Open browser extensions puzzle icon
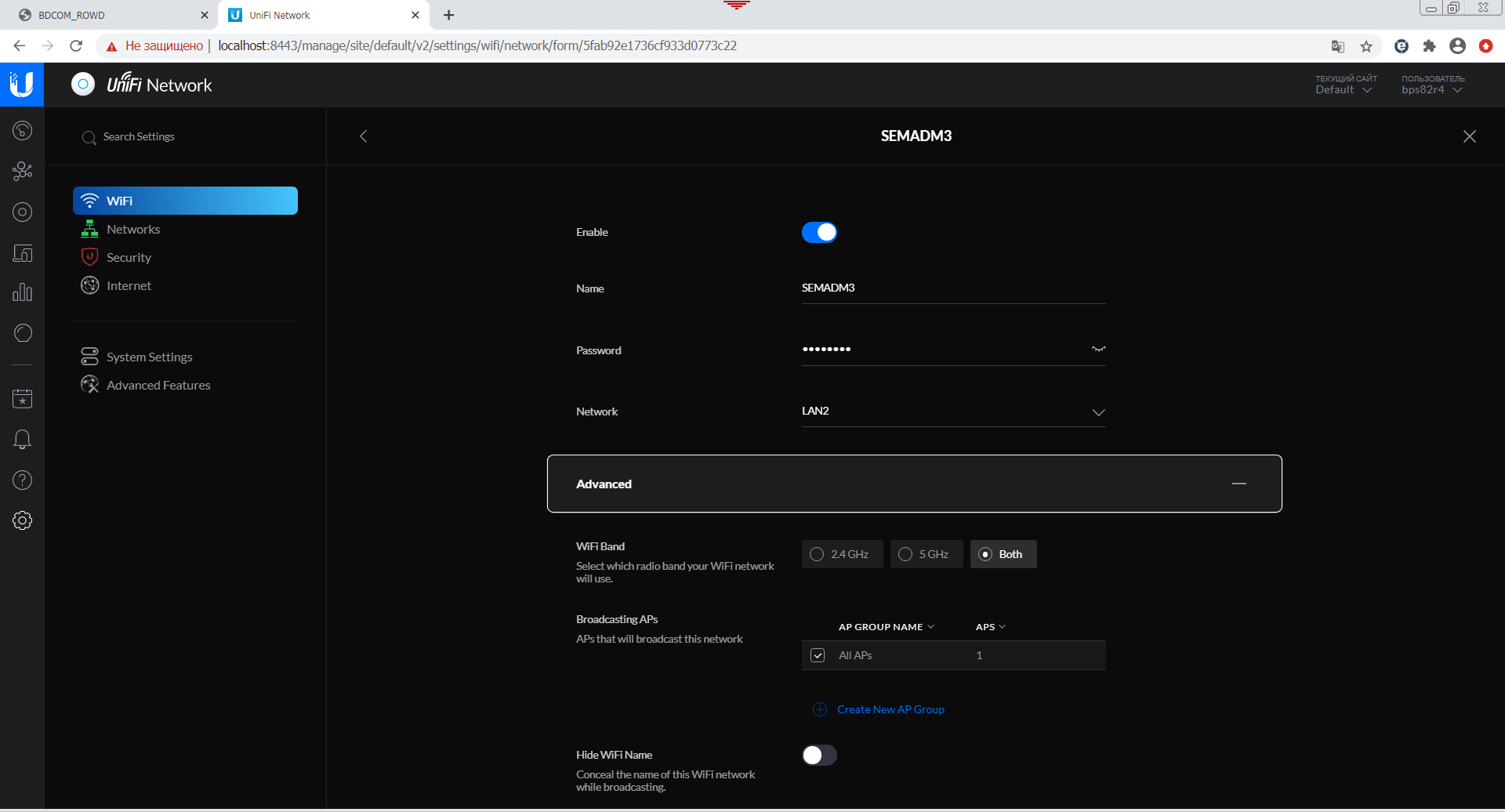This screenshot has height=812, width=1505. click(1430, 46)
